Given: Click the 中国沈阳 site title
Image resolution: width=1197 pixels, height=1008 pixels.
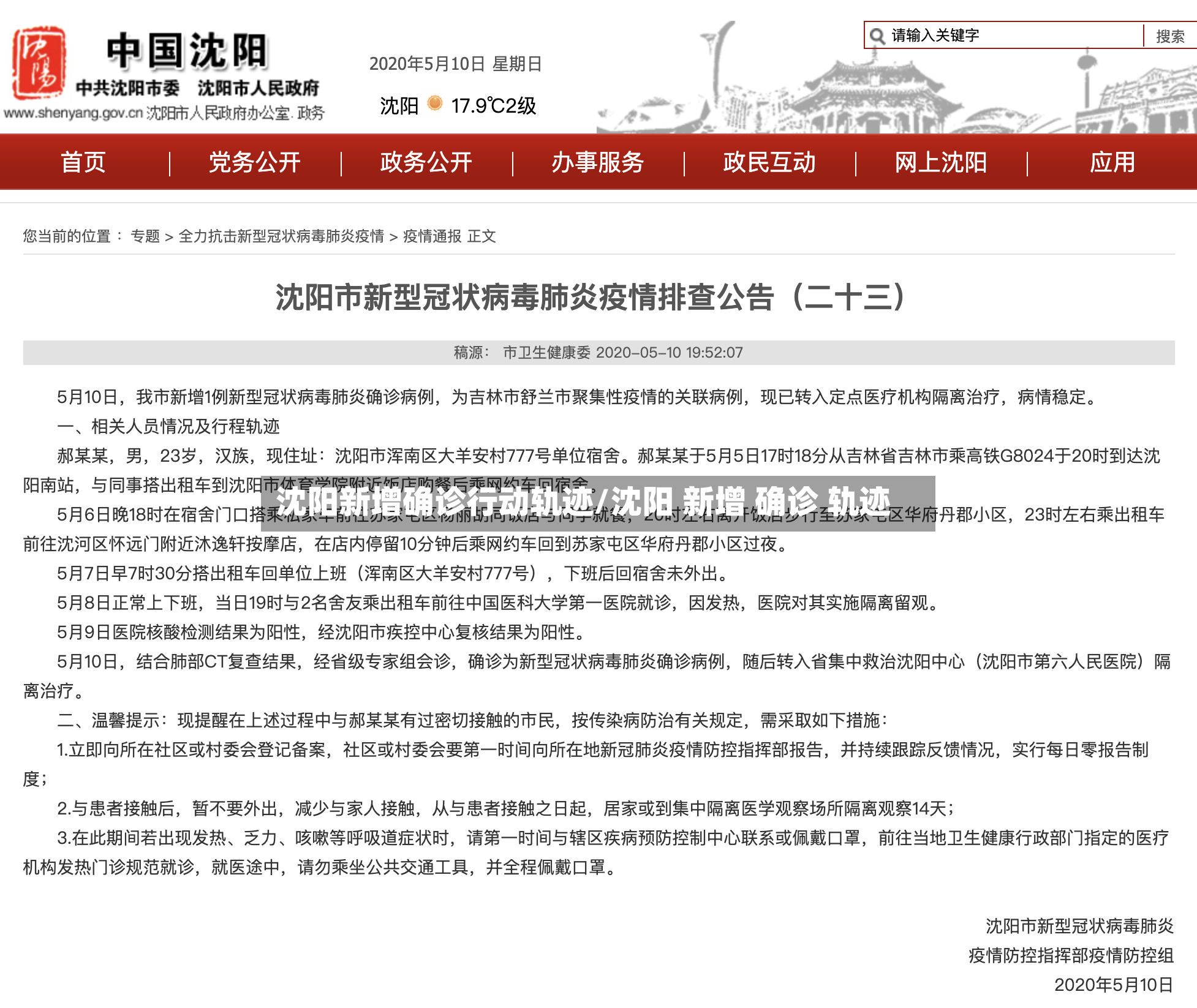Looking at the screenshot, I should pyautogui.click(x=187, y=51).
